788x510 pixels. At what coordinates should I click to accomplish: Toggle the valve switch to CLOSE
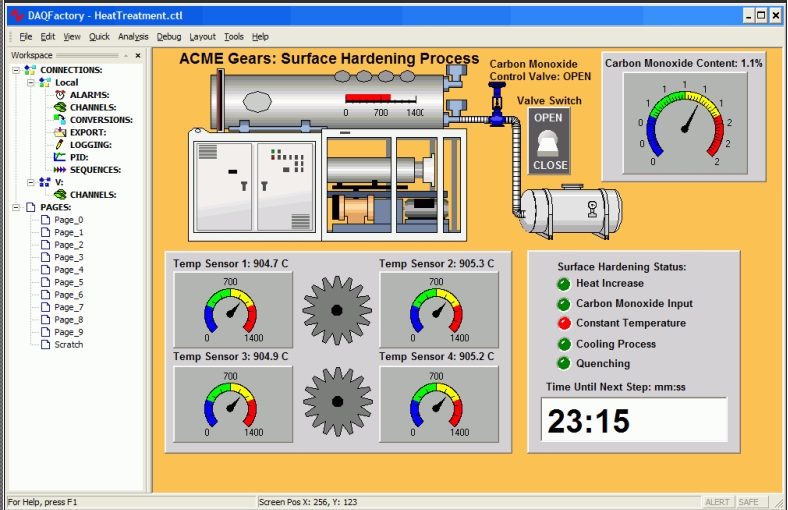pyautogui.click(x=550, y=165)
